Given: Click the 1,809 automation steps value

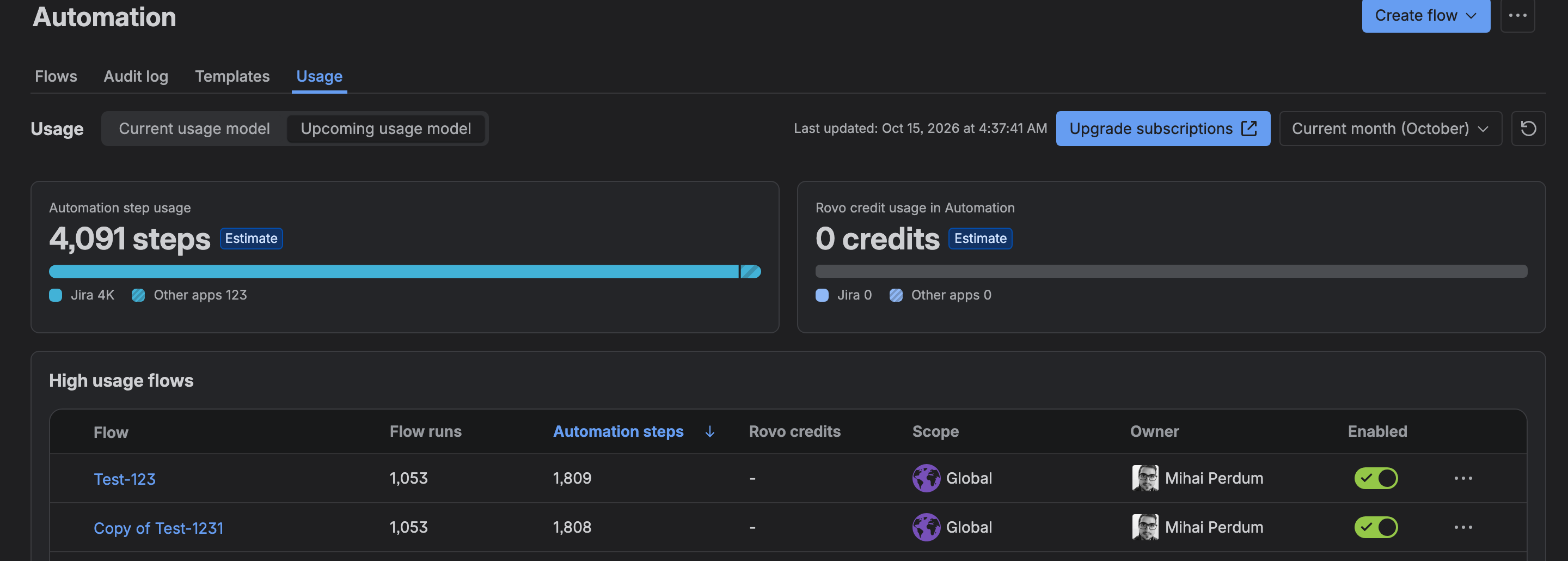Looking at the screenshot, I should coord(572,478).
